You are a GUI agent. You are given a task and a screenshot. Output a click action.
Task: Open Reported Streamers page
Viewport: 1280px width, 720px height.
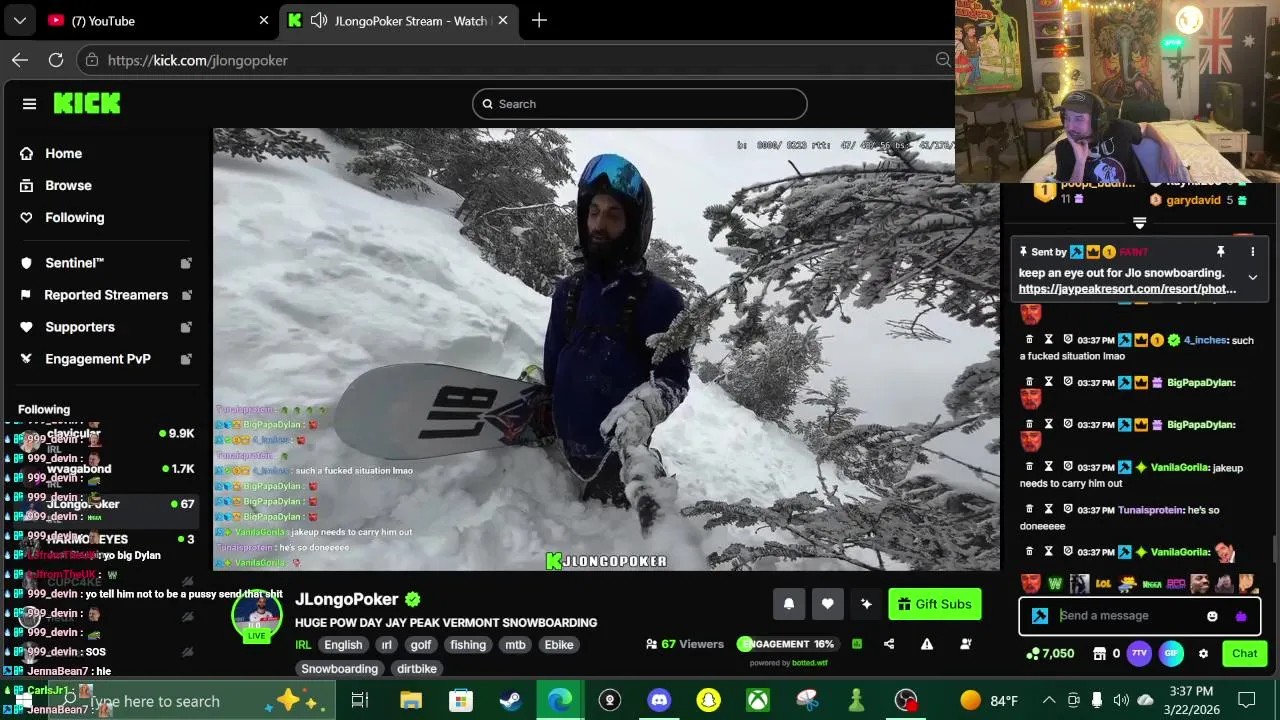coord(105,295)
